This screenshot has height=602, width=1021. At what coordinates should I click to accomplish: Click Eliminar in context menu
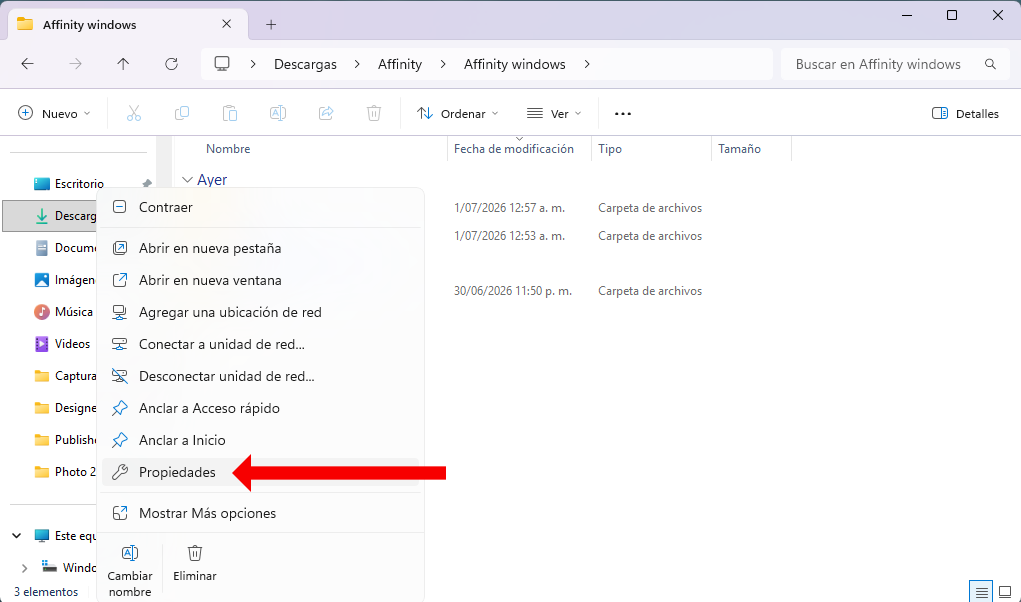pos(195,563)
